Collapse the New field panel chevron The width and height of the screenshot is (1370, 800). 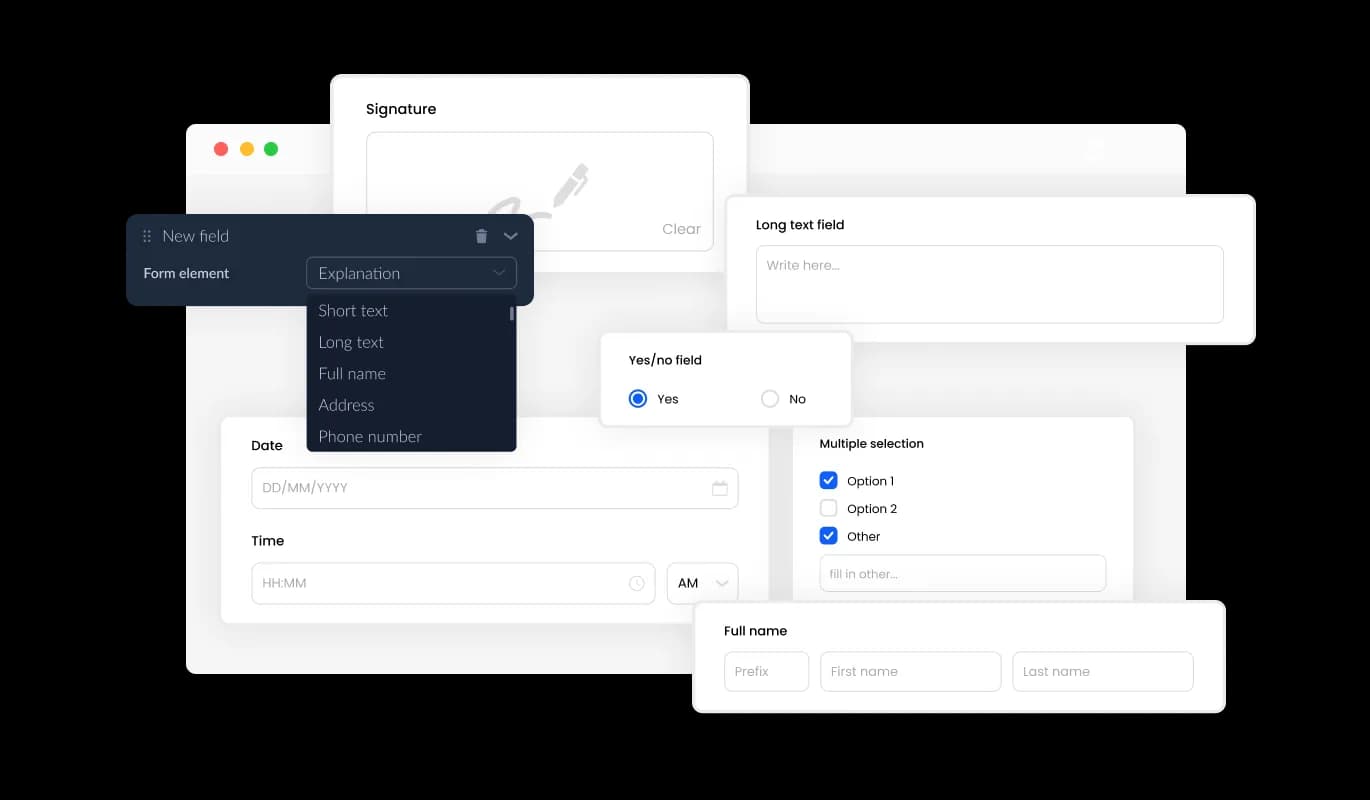pos(510,236)
